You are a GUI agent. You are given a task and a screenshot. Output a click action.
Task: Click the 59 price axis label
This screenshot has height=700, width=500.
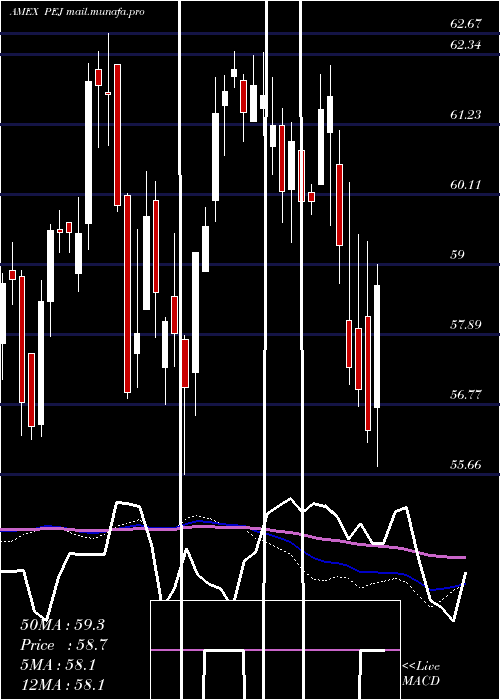point(458,254)
